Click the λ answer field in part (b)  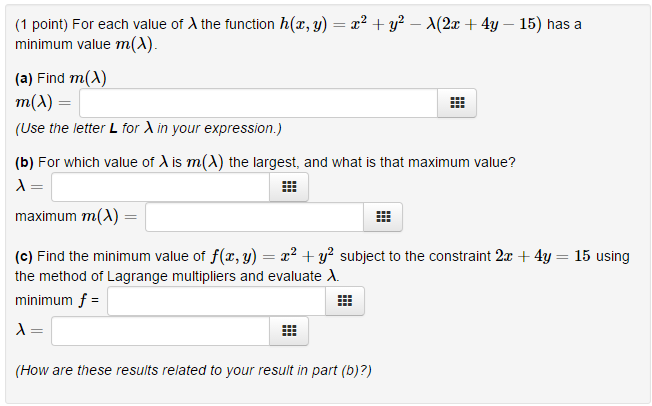pos(160,187)
